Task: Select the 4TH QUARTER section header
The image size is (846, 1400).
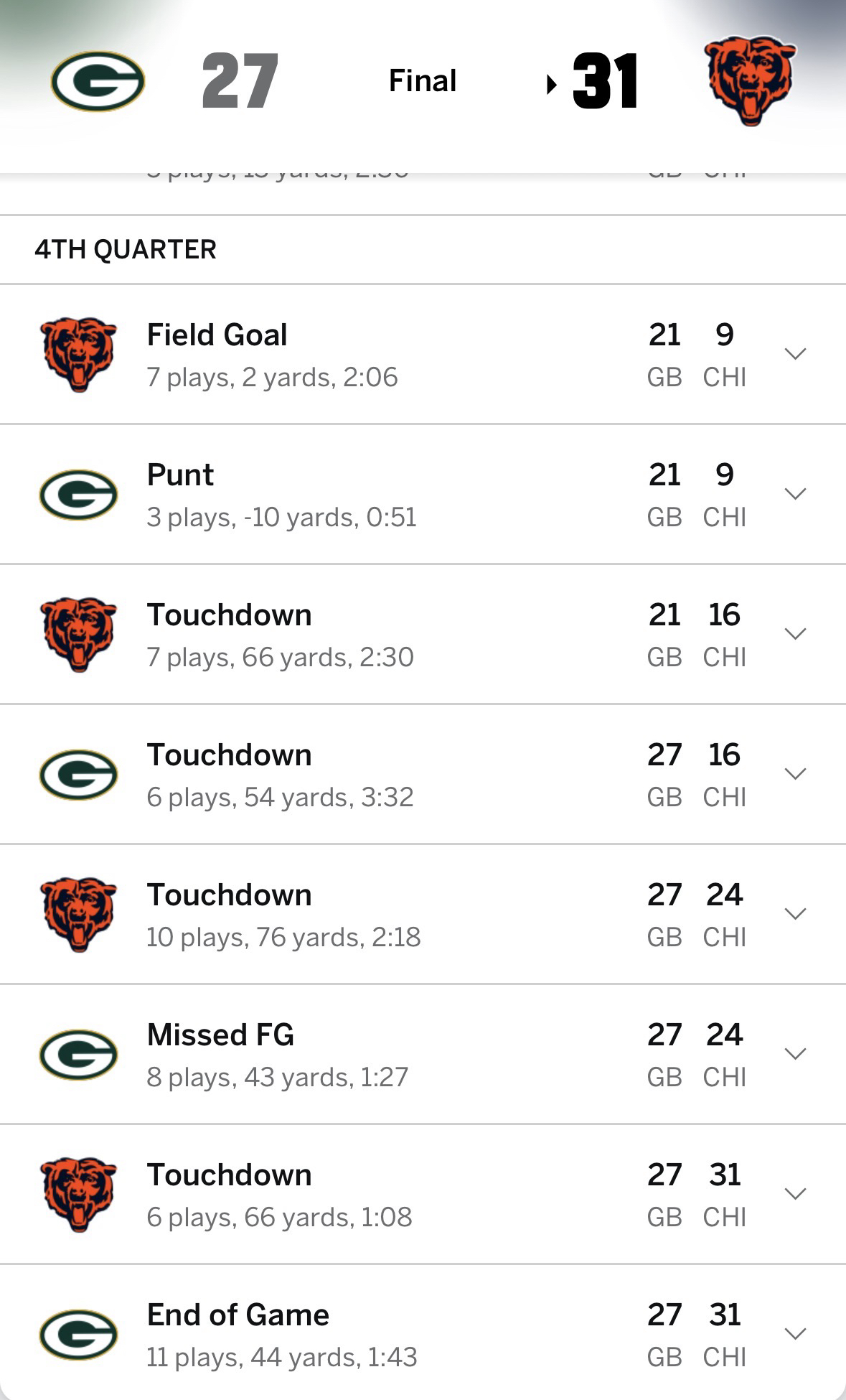Action: 126,249
